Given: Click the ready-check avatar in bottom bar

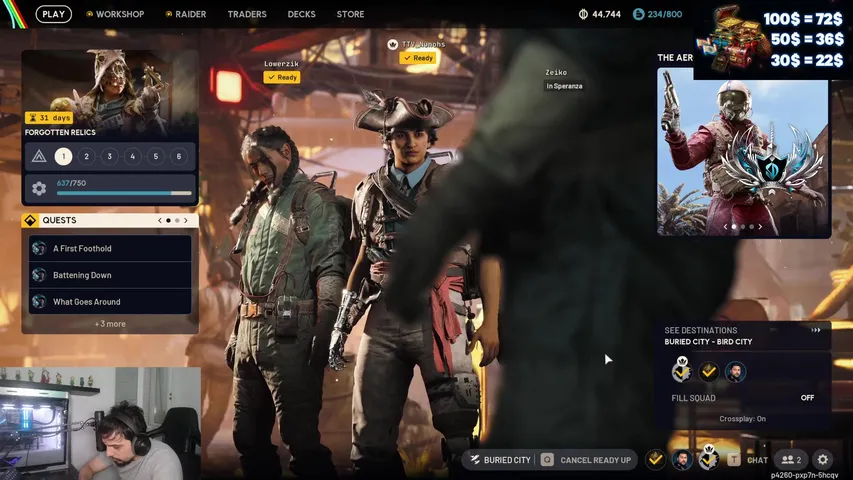Looking at the screenshot, I should coord(656,460).
